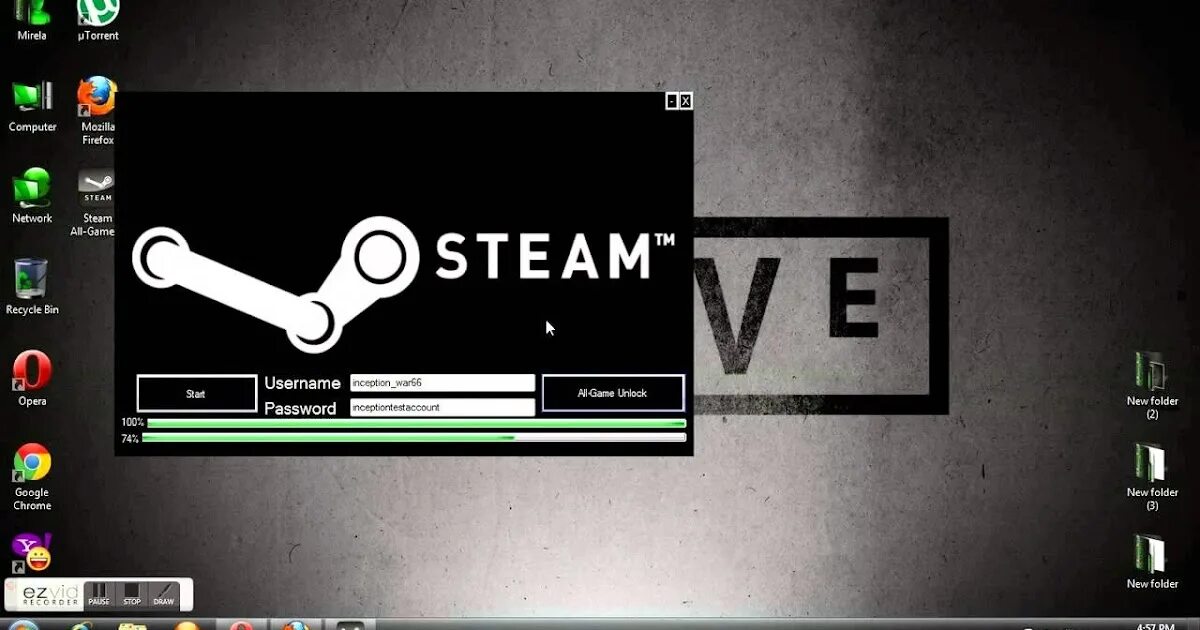1200x630 pixels.
Task: Minimize the Steam unlock window
Action: click(672, 101)
